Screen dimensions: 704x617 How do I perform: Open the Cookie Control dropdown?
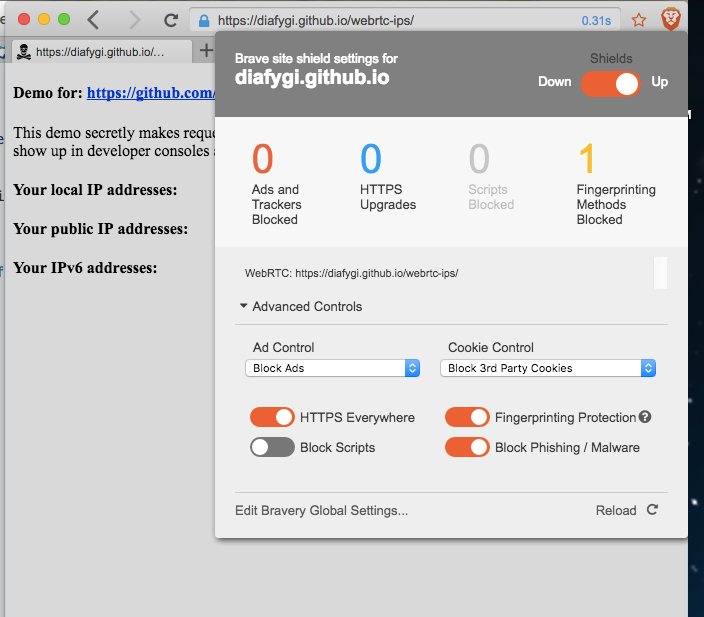click(548, 368)
